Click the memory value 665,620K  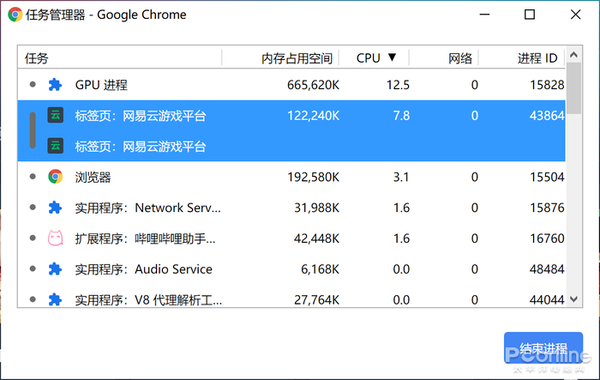tap(313, 85)
